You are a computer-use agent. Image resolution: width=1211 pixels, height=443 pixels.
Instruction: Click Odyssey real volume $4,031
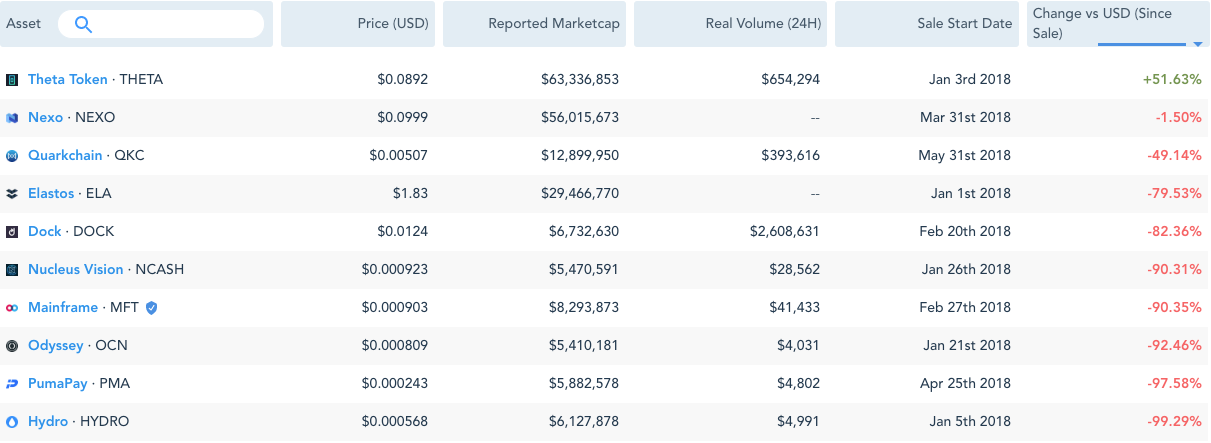[x=798, y=345]
